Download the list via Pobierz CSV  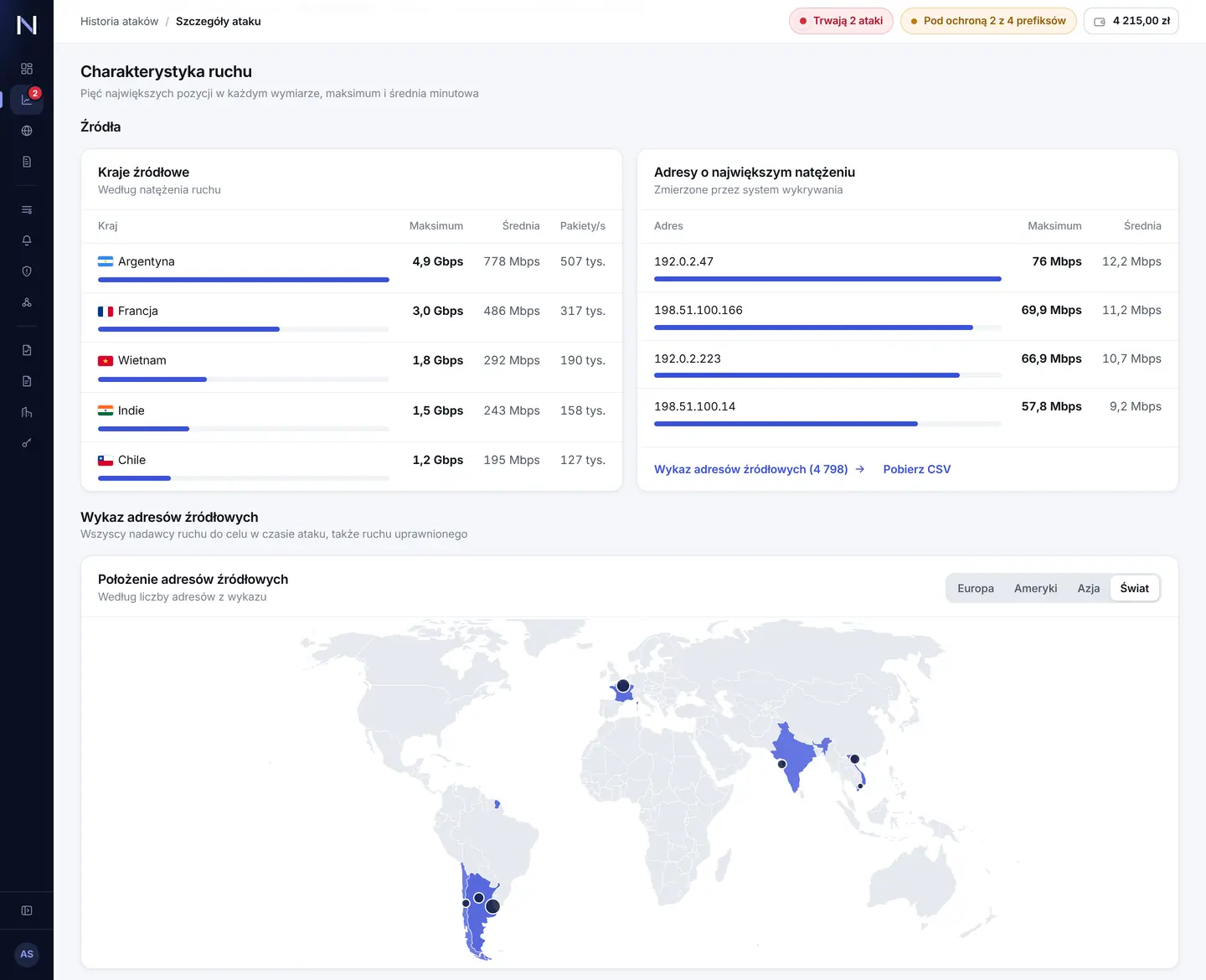click(x=917, y=469)
